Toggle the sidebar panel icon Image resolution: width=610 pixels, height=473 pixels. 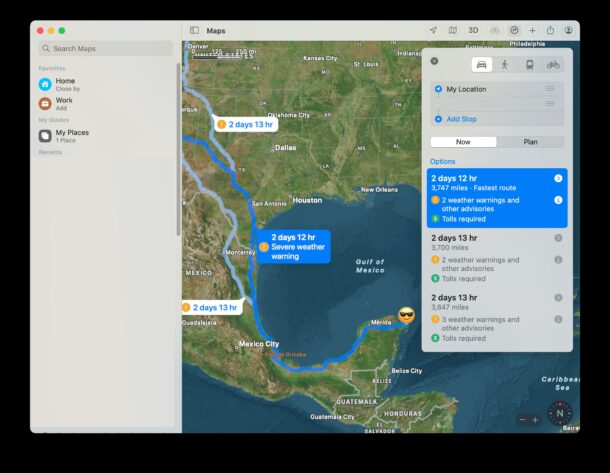click(x=194, y=31)
